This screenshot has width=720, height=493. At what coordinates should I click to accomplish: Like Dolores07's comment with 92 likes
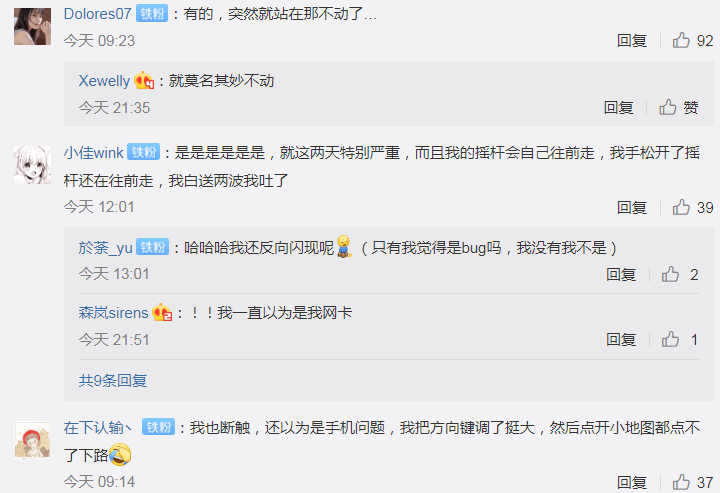coord(681,40)
